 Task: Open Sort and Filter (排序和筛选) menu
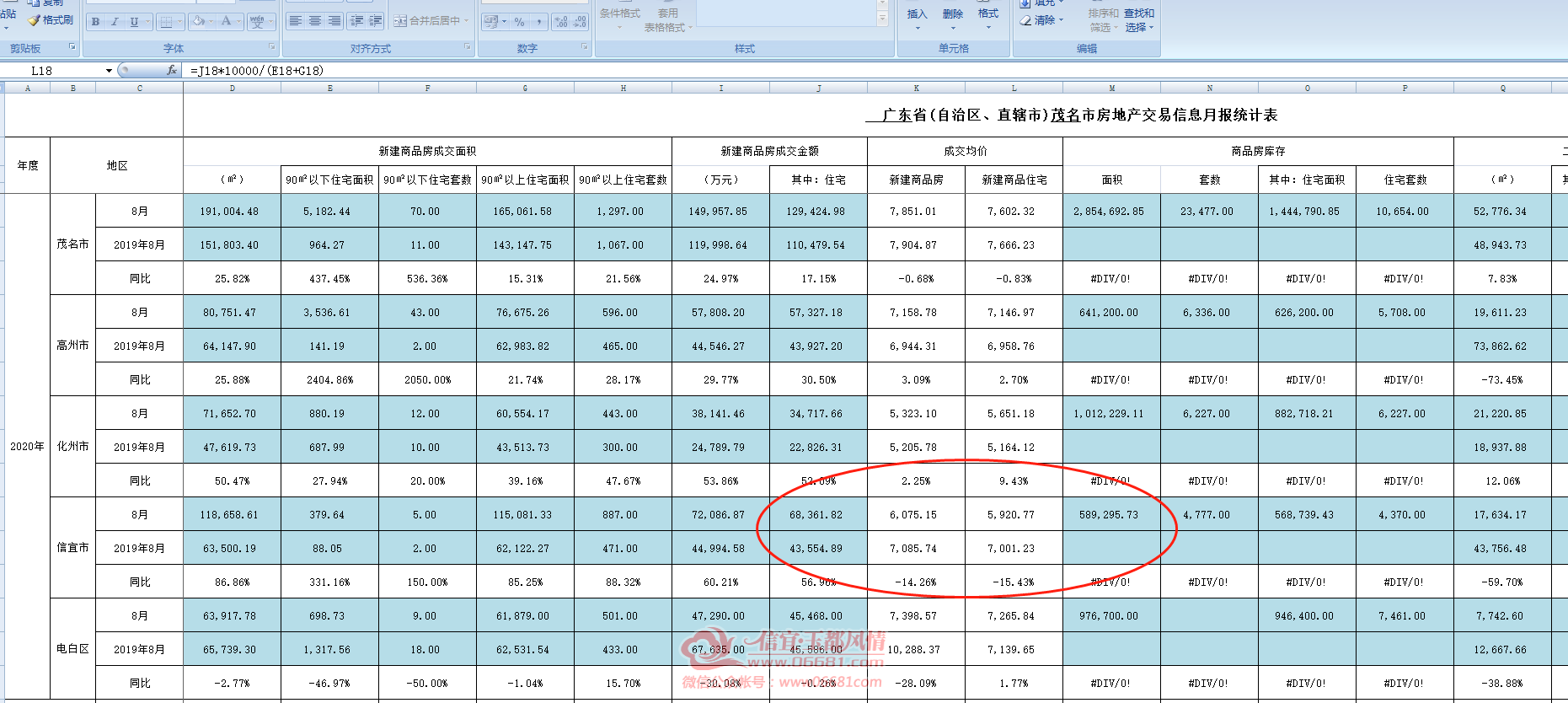[x=1103, y=20]
